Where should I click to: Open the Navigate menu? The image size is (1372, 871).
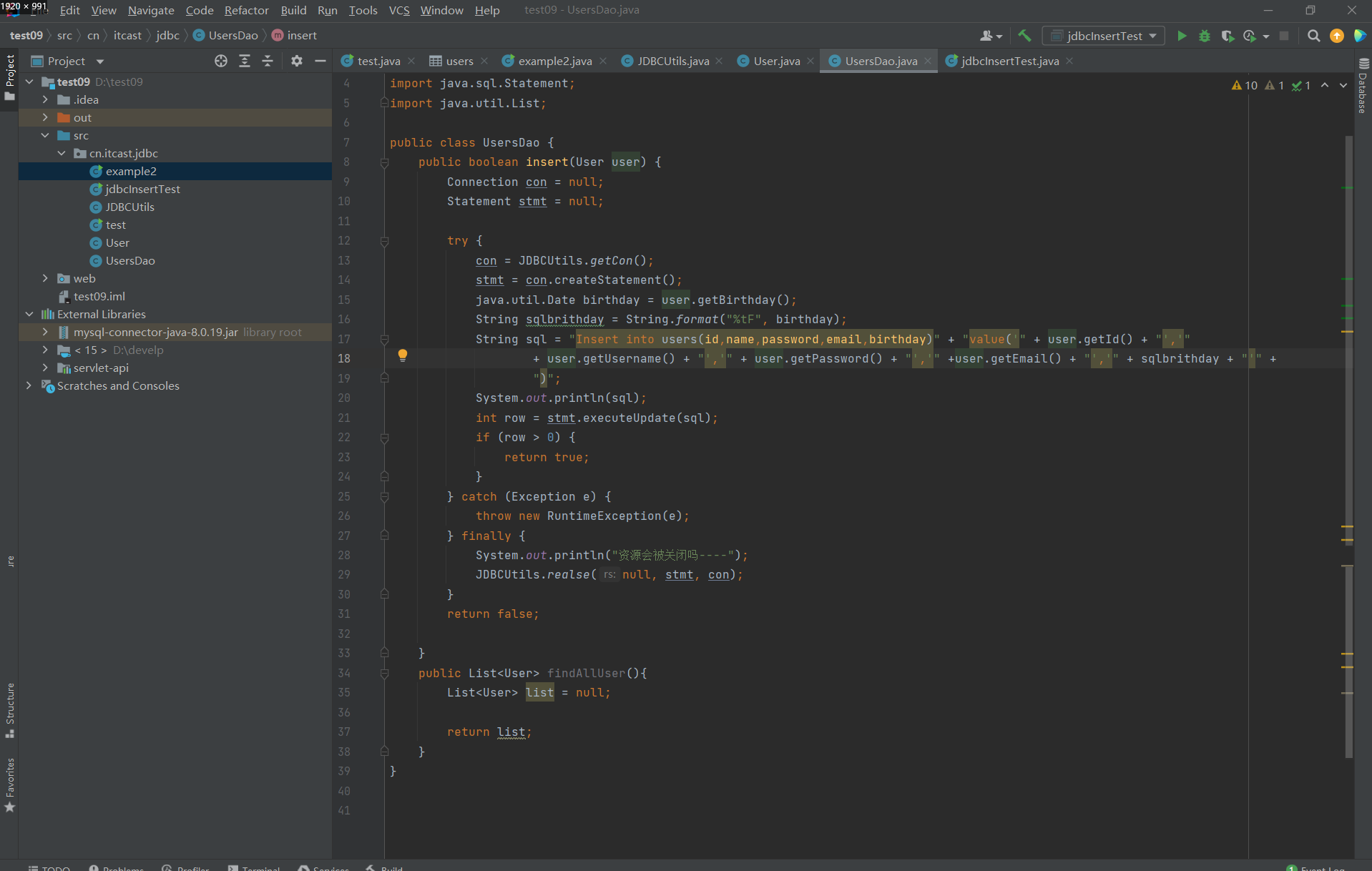[x=151, y=10]
